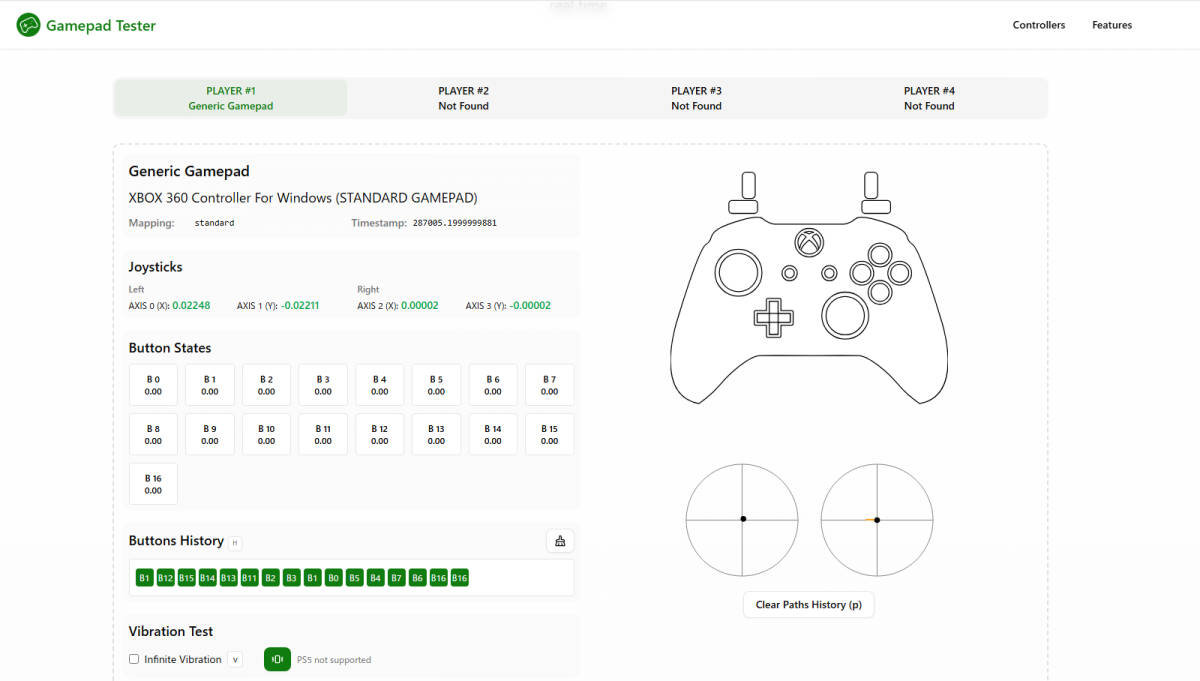Click the left joystick path circle
This screenshot has height=681, width=1200.
(x=742, y=519)
